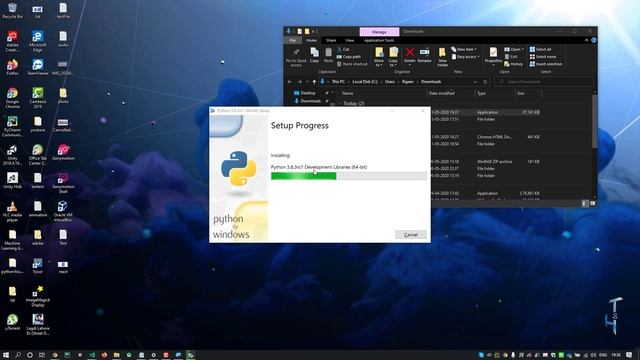640x360 pixels.
Task: Open the ribbon Open dropdown
Action: 514,49
